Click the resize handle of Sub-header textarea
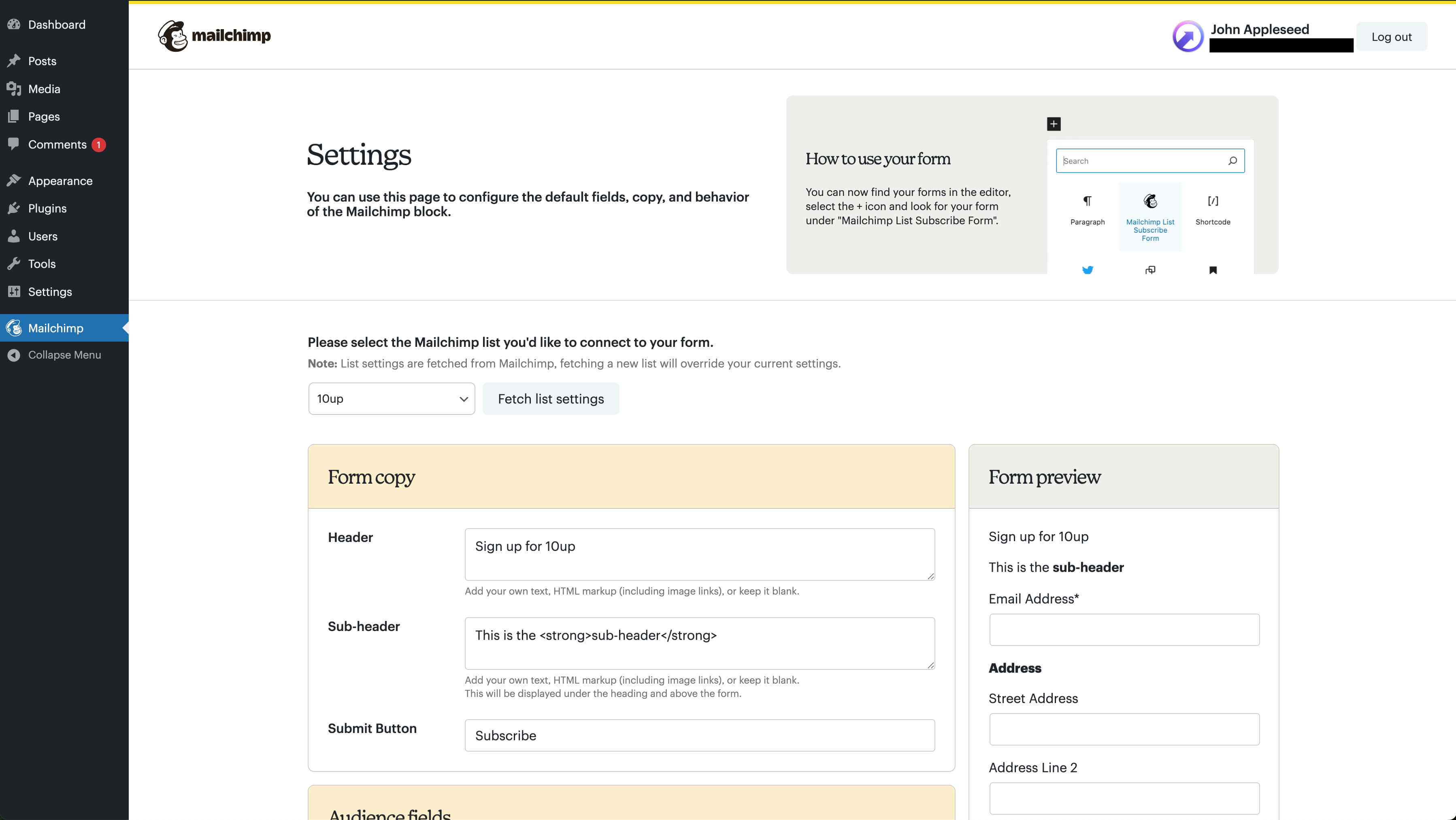 coord(930,665)
